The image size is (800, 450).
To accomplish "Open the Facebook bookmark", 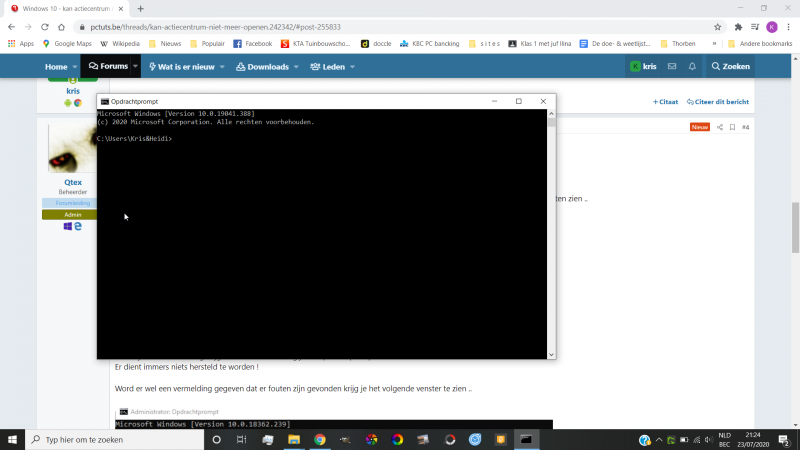I will pos(252,44).
